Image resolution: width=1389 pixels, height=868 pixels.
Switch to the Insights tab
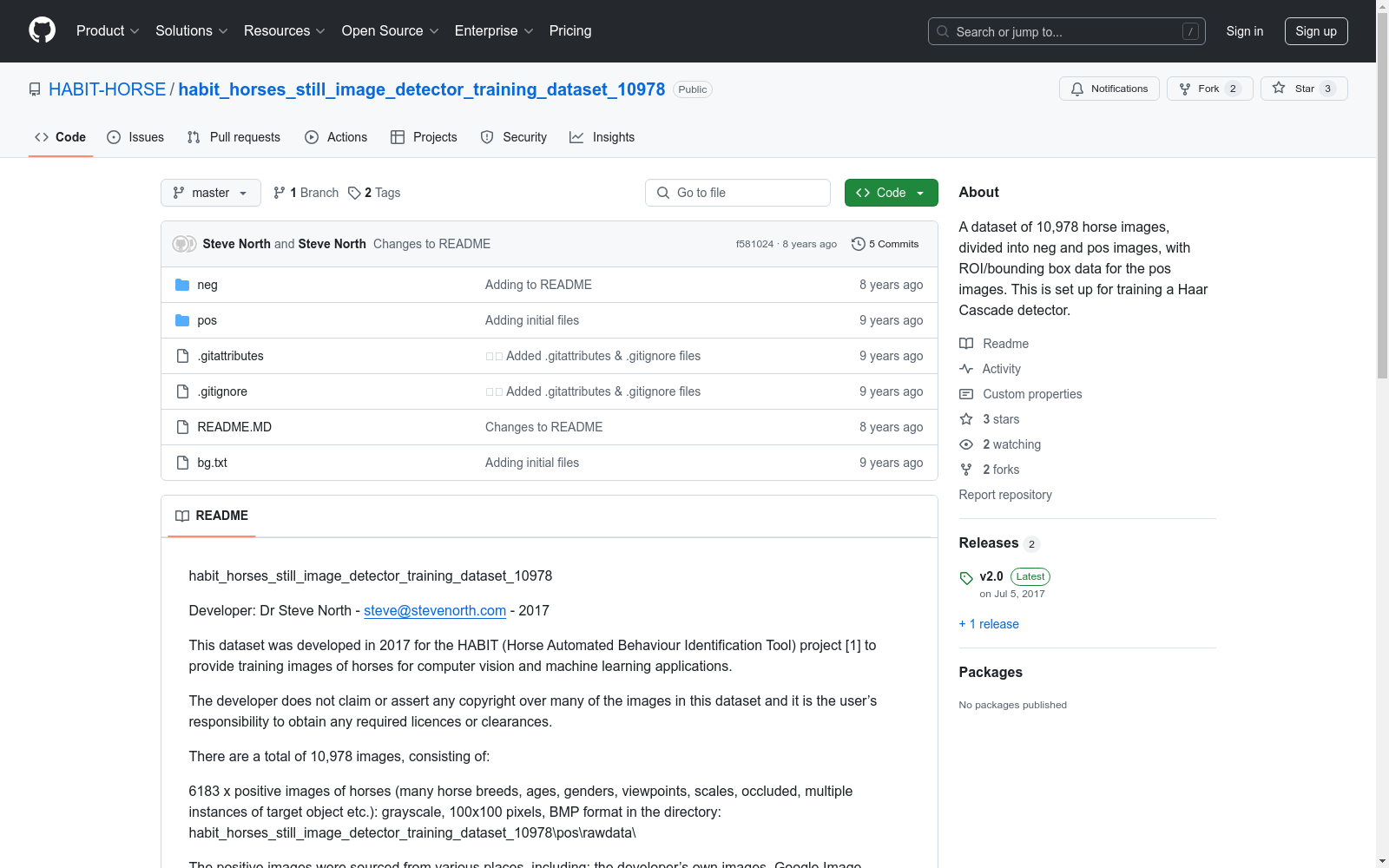pyautogui.click(x=602, y=137)
